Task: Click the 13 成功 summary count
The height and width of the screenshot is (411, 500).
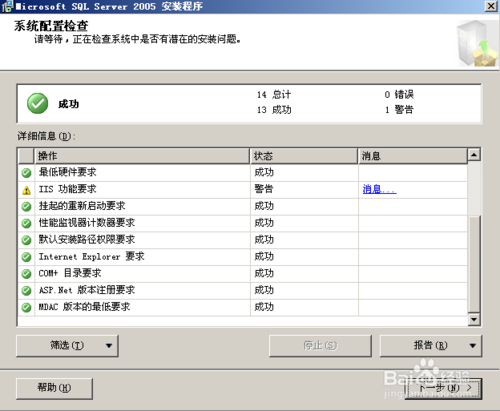Action: (x=274, y=110)
